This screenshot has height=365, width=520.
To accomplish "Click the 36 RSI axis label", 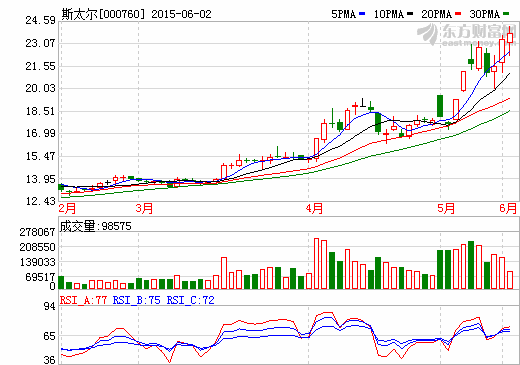I will click(49, 360).
